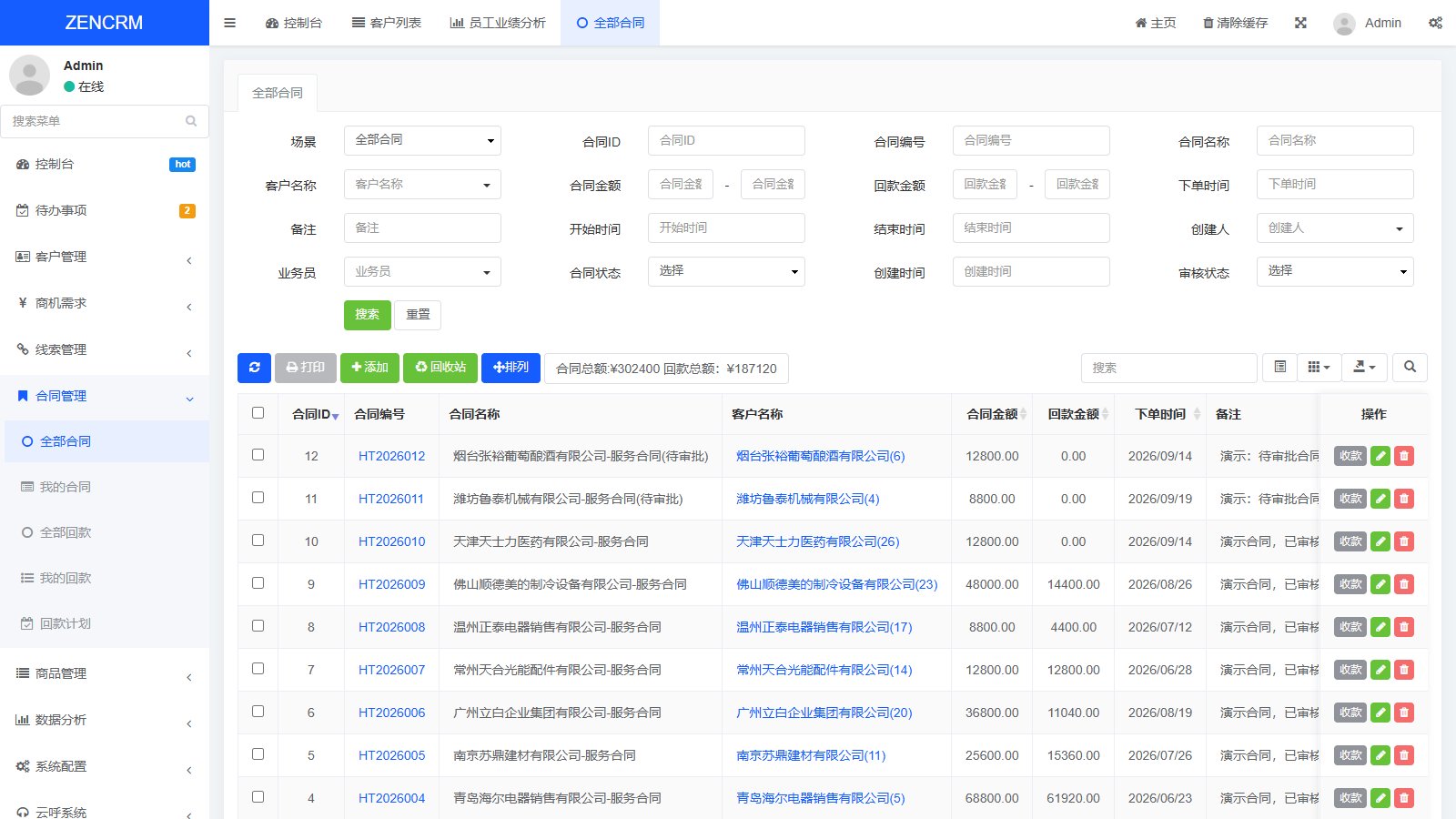The image size is (1456, 819).
Task: Open the 场景 全部合同 dropdown
Action: (422, 140)
